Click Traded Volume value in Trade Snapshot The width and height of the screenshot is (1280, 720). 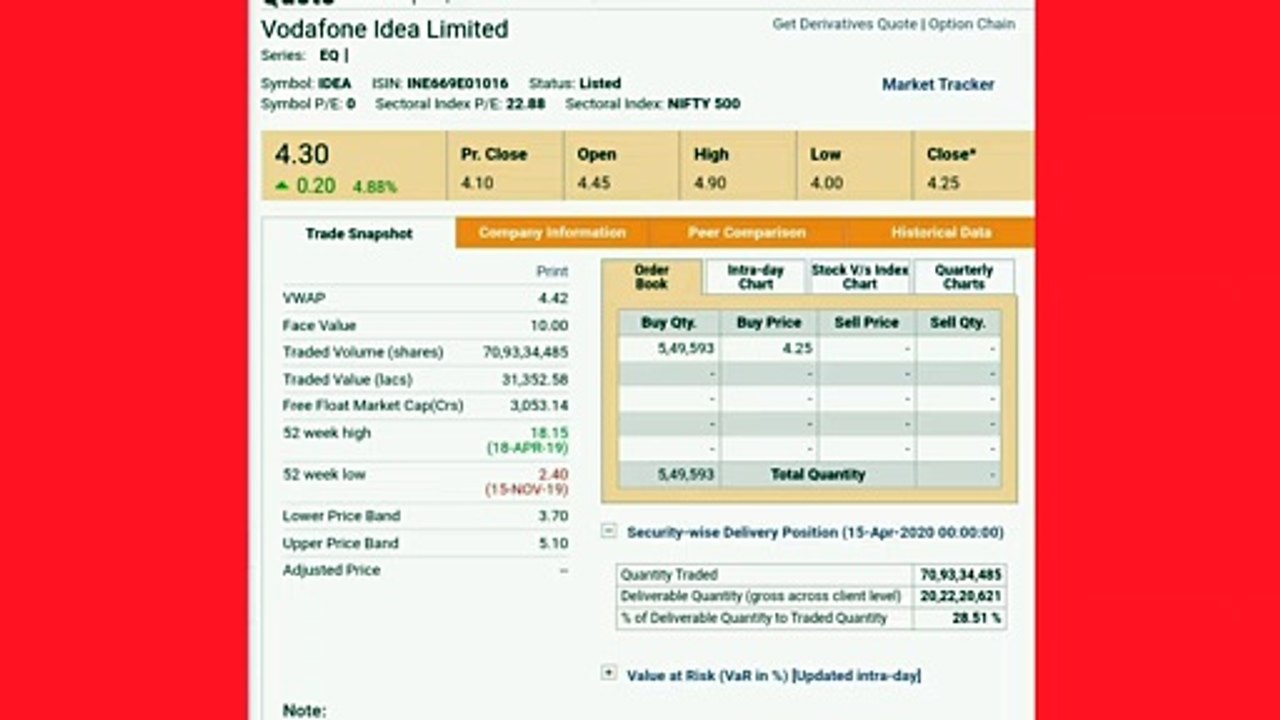click(525, 352)
